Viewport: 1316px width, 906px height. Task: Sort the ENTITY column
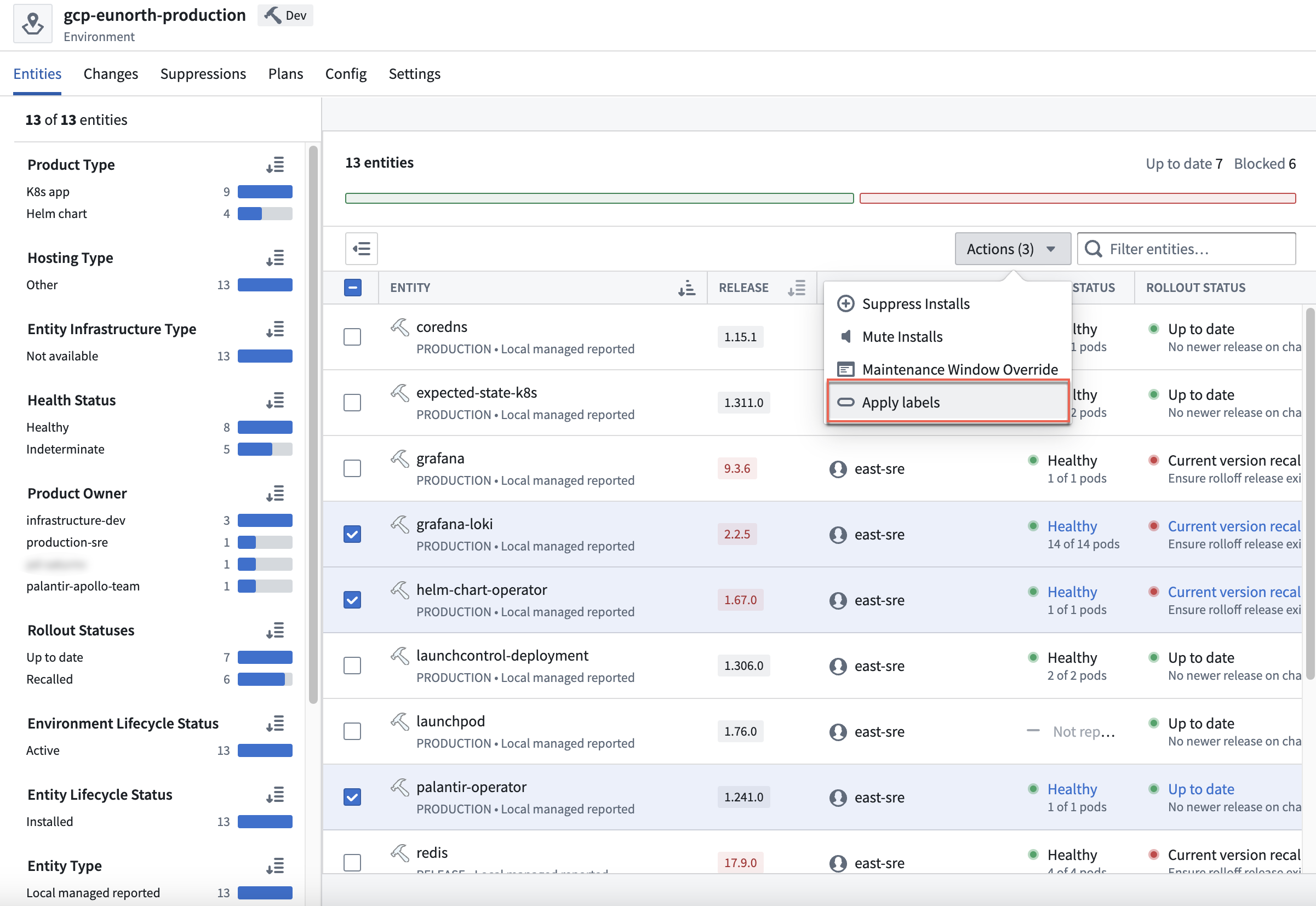click(686, 288)
